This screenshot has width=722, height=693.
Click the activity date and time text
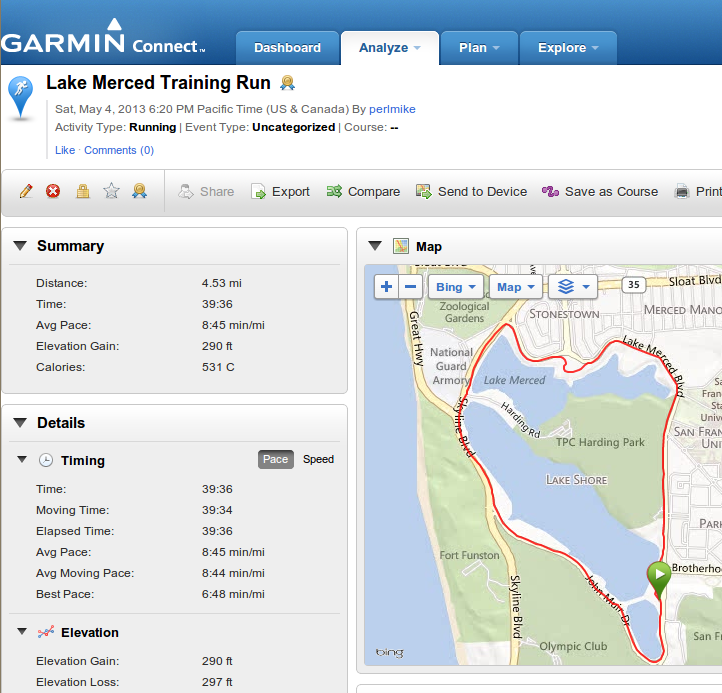(x=202, y=109)
